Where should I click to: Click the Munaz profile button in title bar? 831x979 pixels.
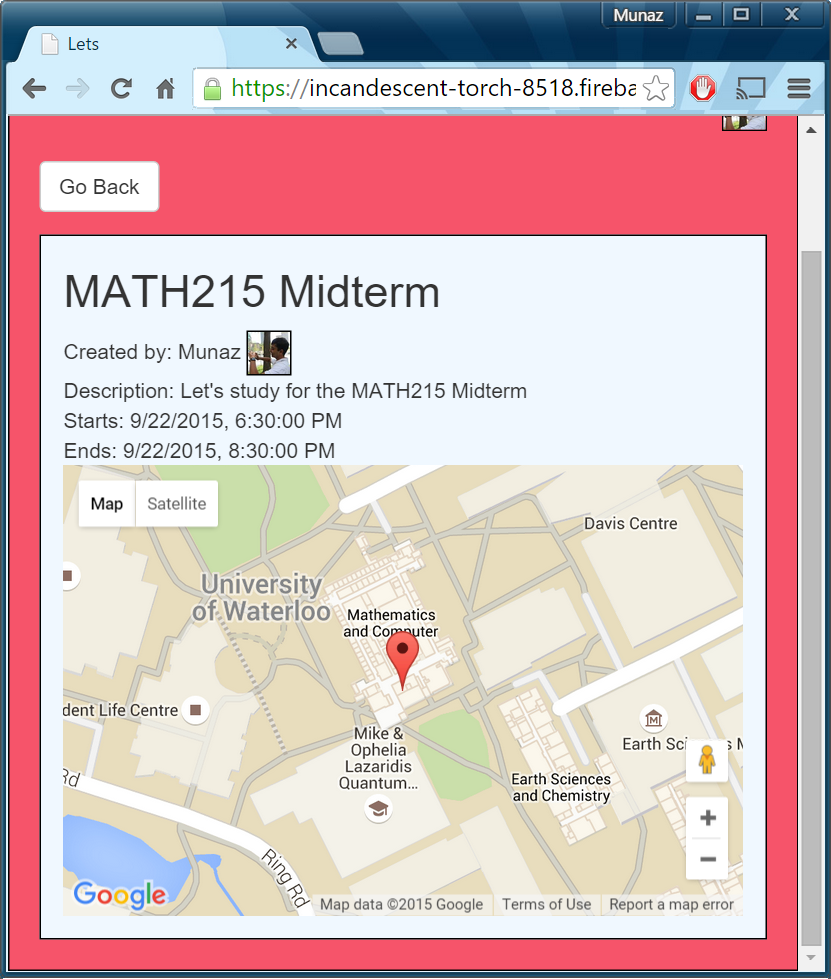(x=638, y=15)
